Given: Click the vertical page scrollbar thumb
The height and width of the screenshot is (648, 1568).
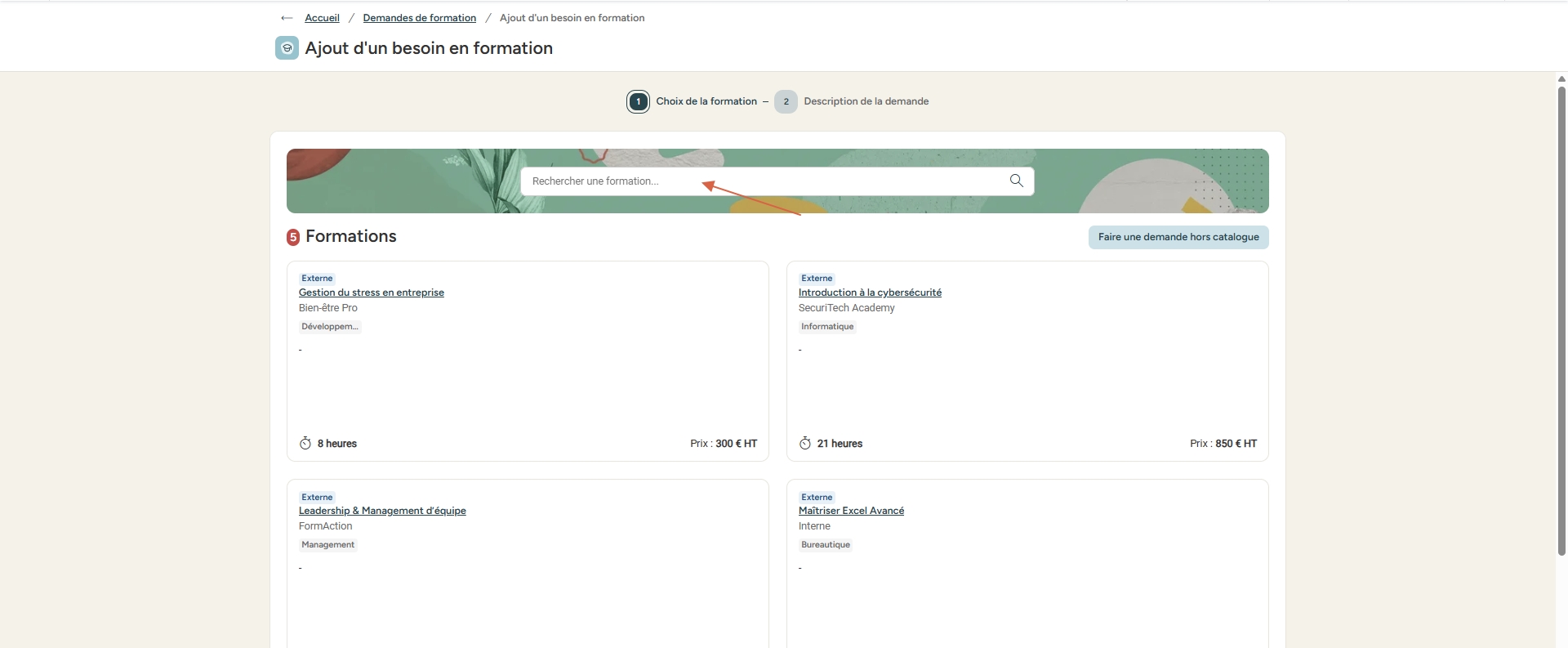Looking at the screenshot, I should click(x=1561, y=320).
